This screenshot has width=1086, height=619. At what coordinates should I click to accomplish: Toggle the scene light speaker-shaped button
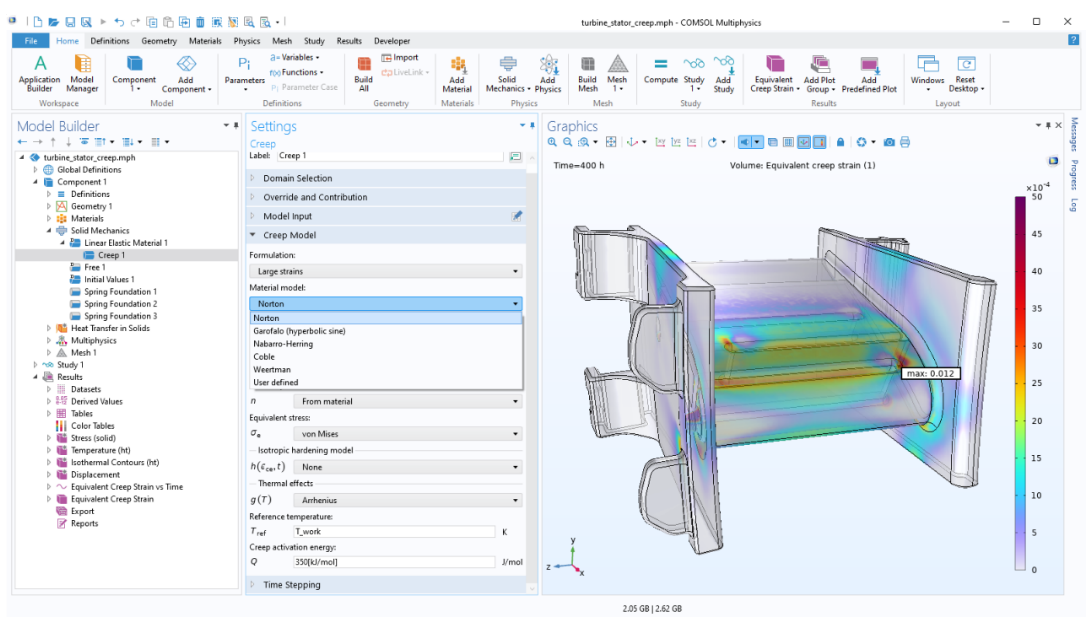[x=745, y=142]
